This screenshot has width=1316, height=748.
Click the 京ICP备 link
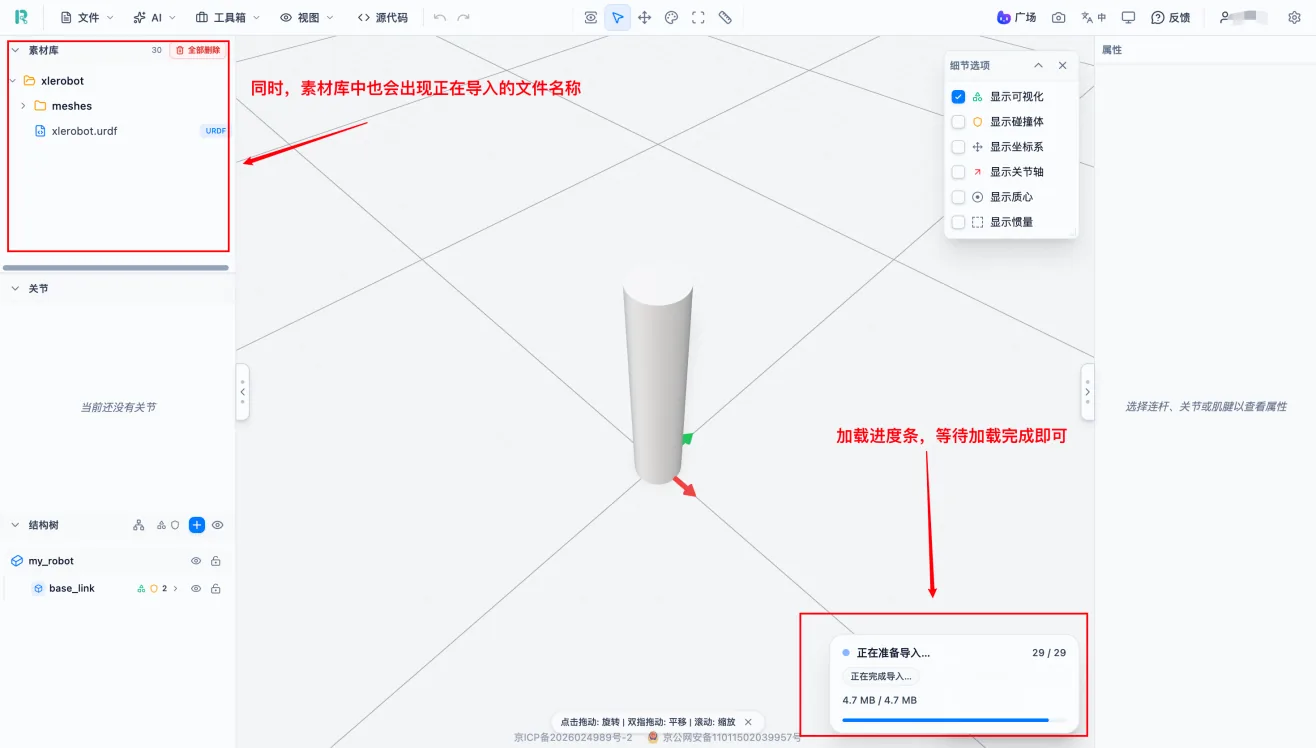(x=573, y=738)
